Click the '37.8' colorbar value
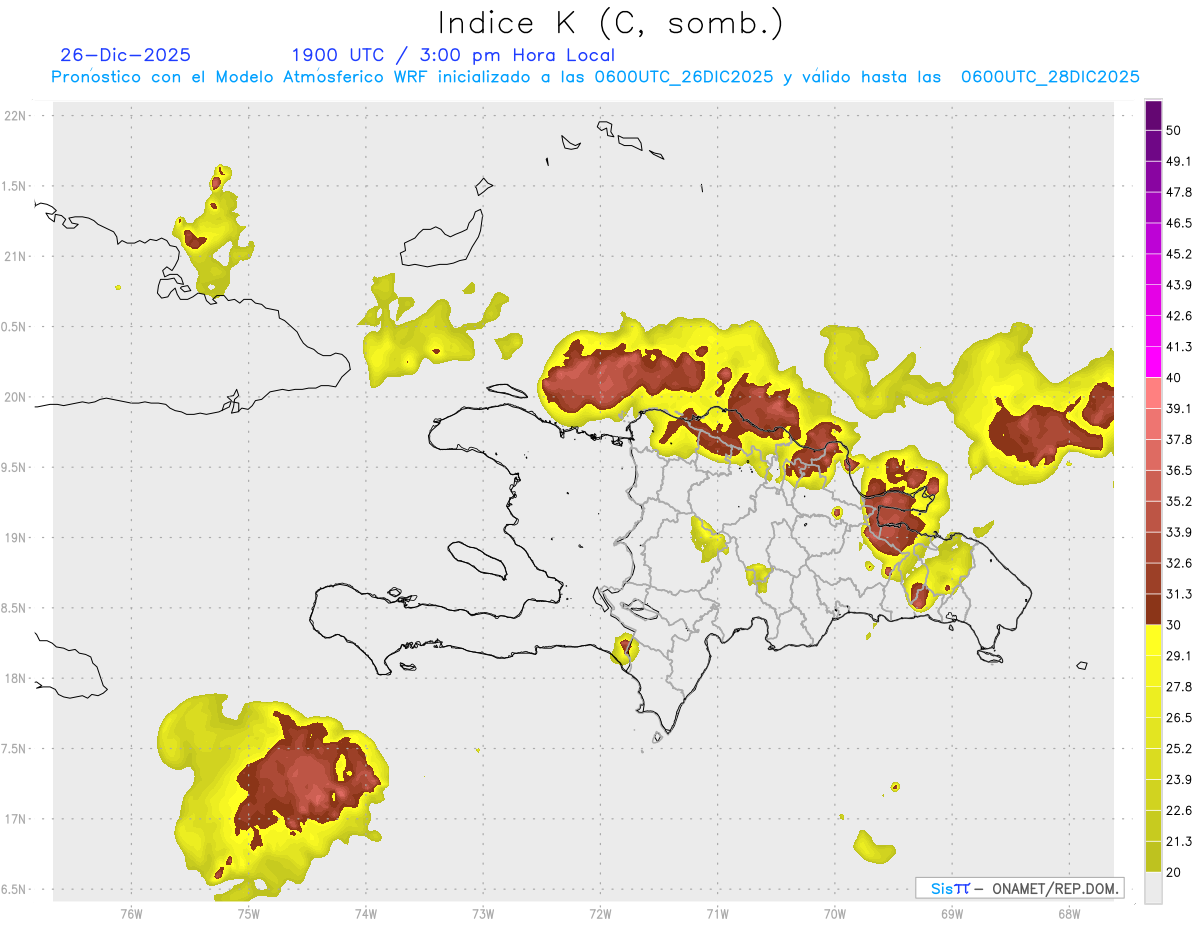 pyautogui.click(x=1179, y=439)
